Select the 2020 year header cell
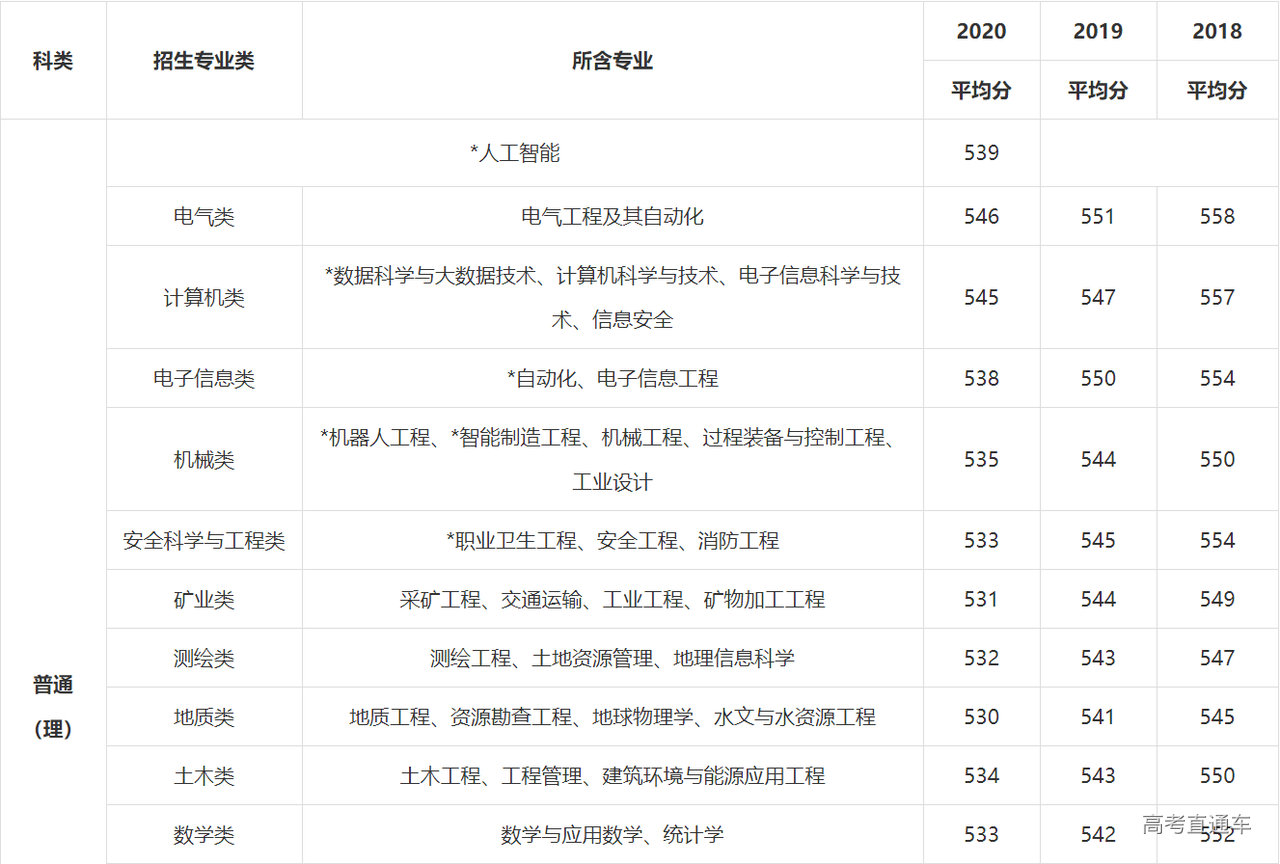The image size is (1280, 864). 981,31
